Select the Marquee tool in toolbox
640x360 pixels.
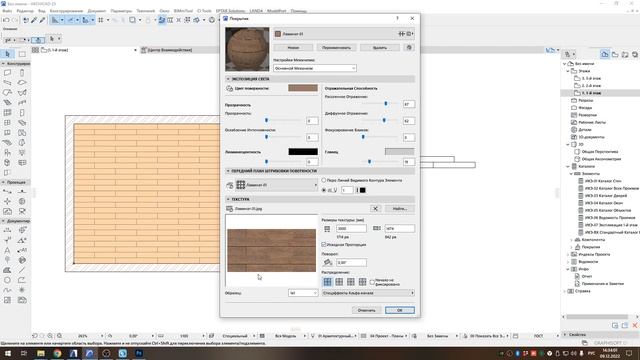click(22, 54)
